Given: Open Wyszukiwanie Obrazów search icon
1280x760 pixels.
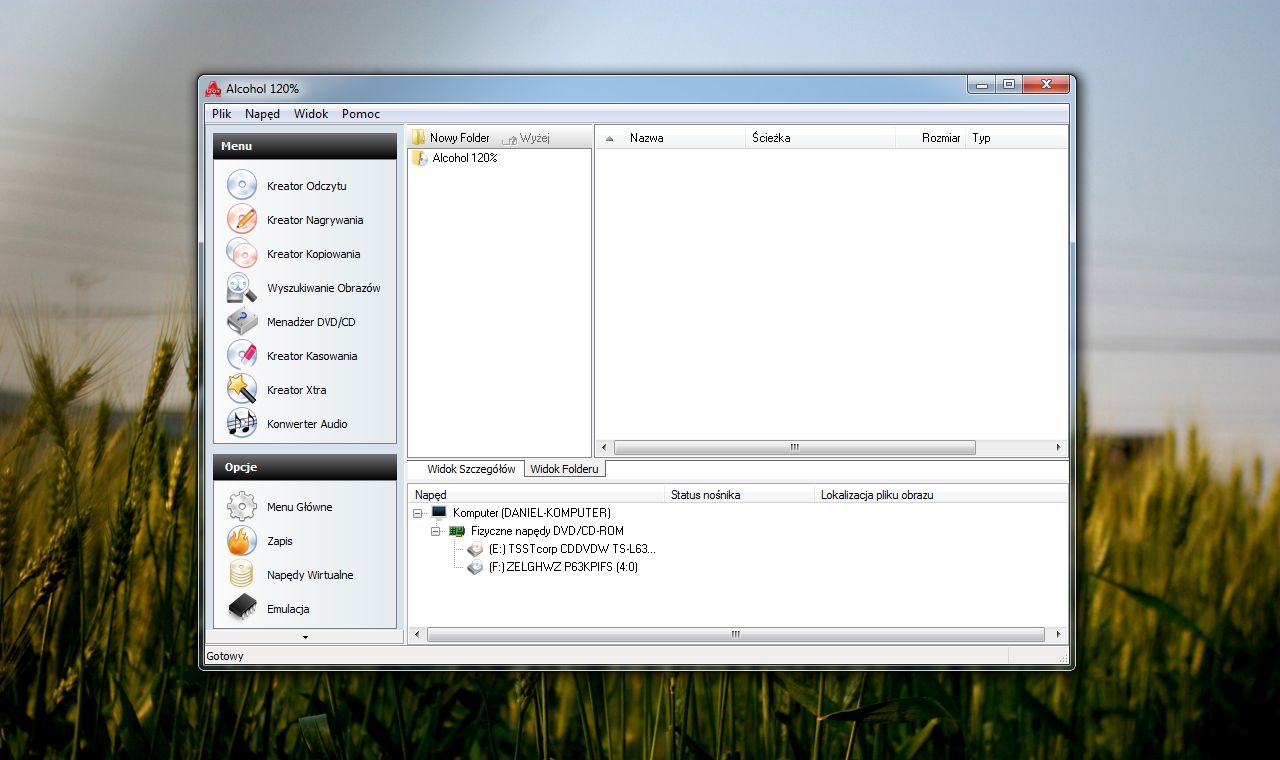Looking at the screenshot, I should [242, 288].
